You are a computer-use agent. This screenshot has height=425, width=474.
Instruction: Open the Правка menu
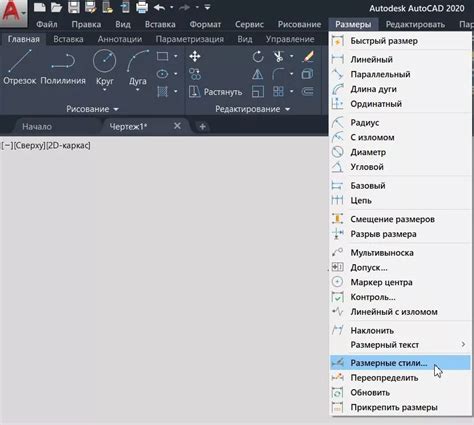(x=86, y=24)
